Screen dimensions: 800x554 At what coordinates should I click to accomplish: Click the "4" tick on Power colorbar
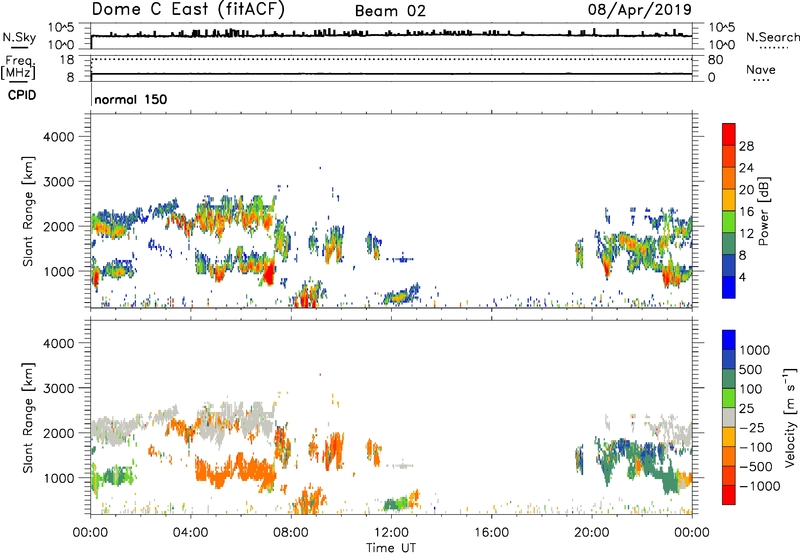[742, 277]
